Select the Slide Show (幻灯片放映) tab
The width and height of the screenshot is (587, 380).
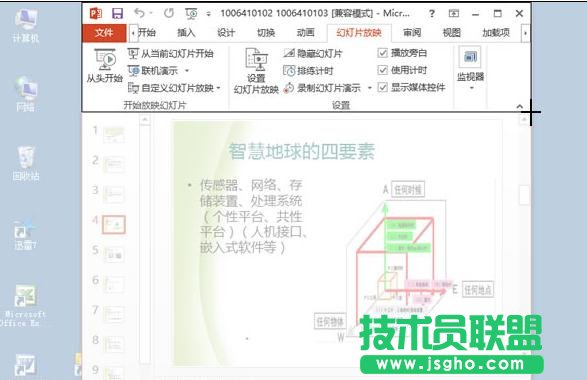(x=359, y=33)
